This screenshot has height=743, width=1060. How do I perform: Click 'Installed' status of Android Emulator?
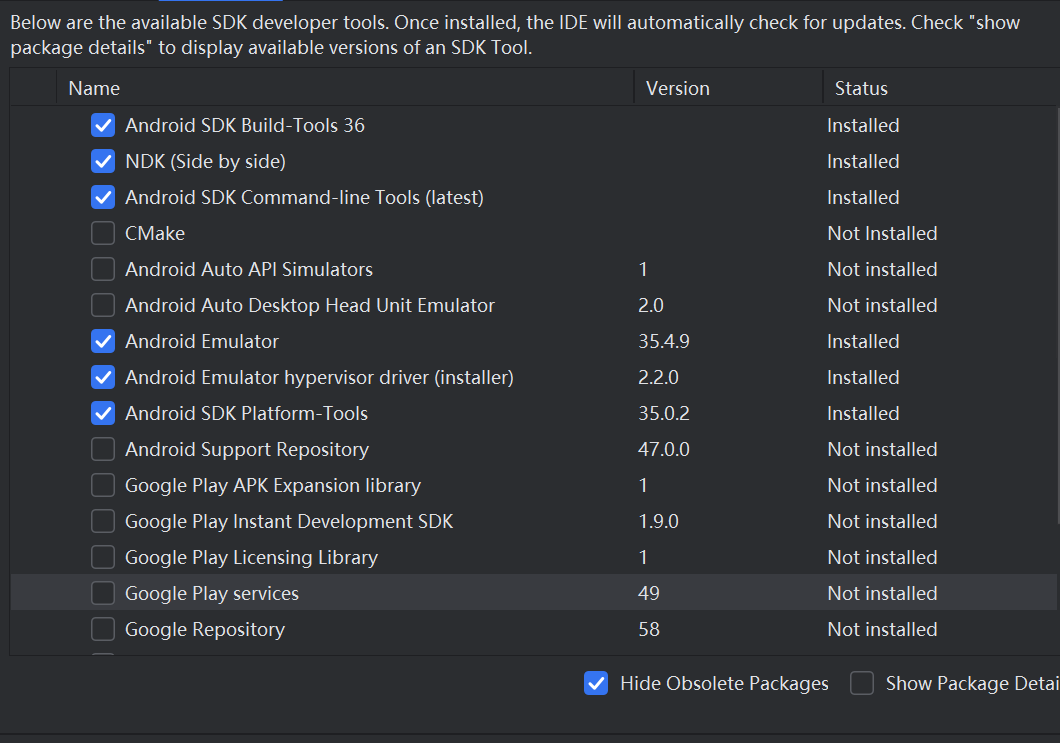click(x=863, y=341)
